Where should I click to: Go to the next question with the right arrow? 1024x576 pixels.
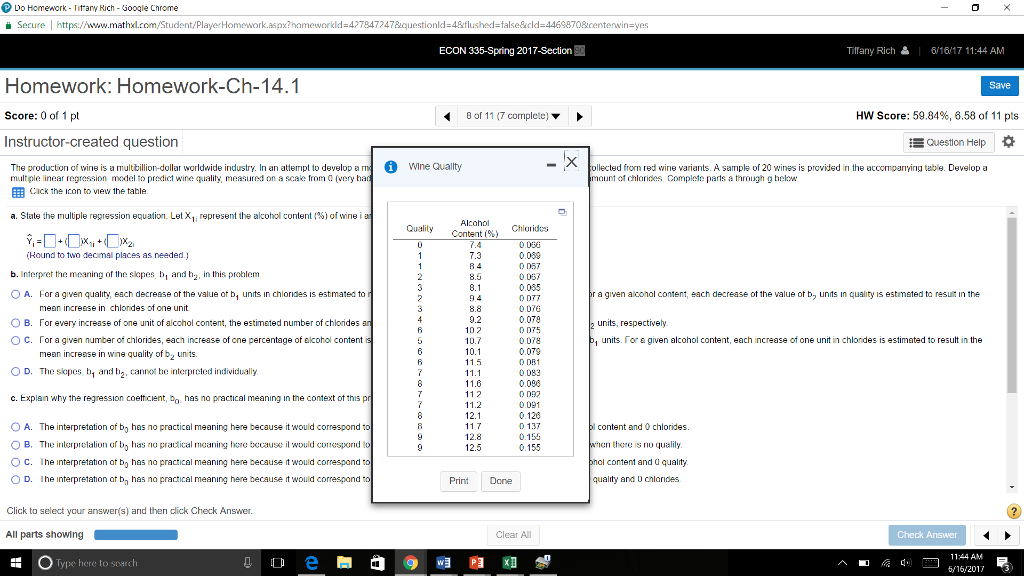point(581,115)
